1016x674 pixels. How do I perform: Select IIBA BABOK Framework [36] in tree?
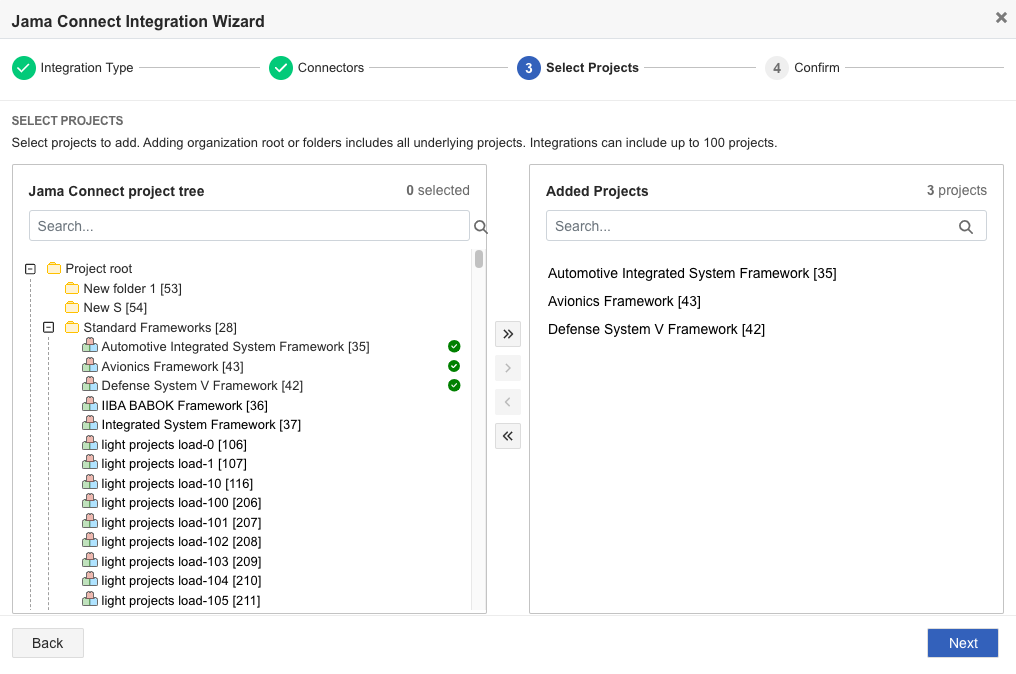pos(185,406)
